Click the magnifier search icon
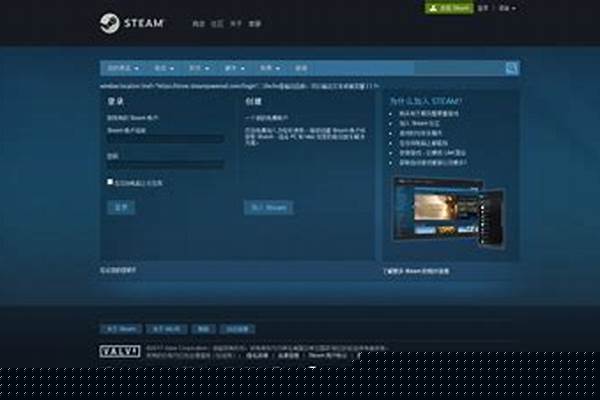Image resolution: width=600 pixels, height=400 pixels. point(512,69)
